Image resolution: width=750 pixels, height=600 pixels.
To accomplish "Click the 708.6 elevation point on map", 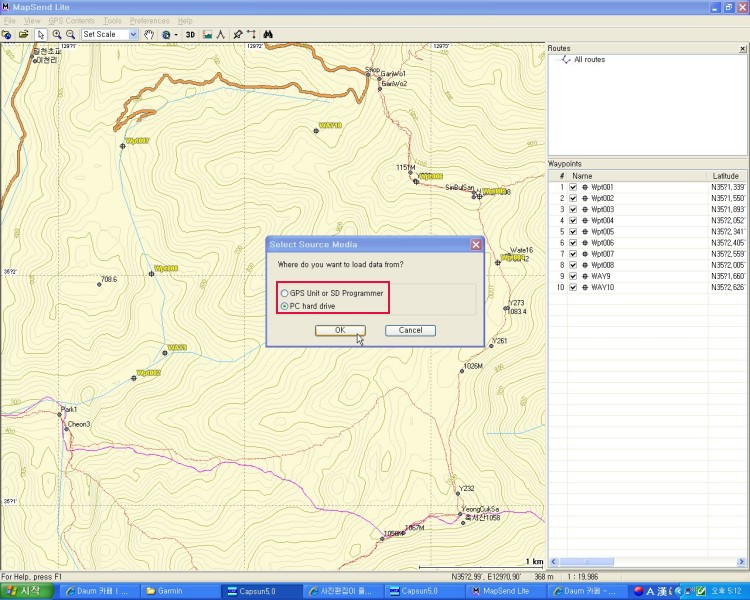I will 99,284.
